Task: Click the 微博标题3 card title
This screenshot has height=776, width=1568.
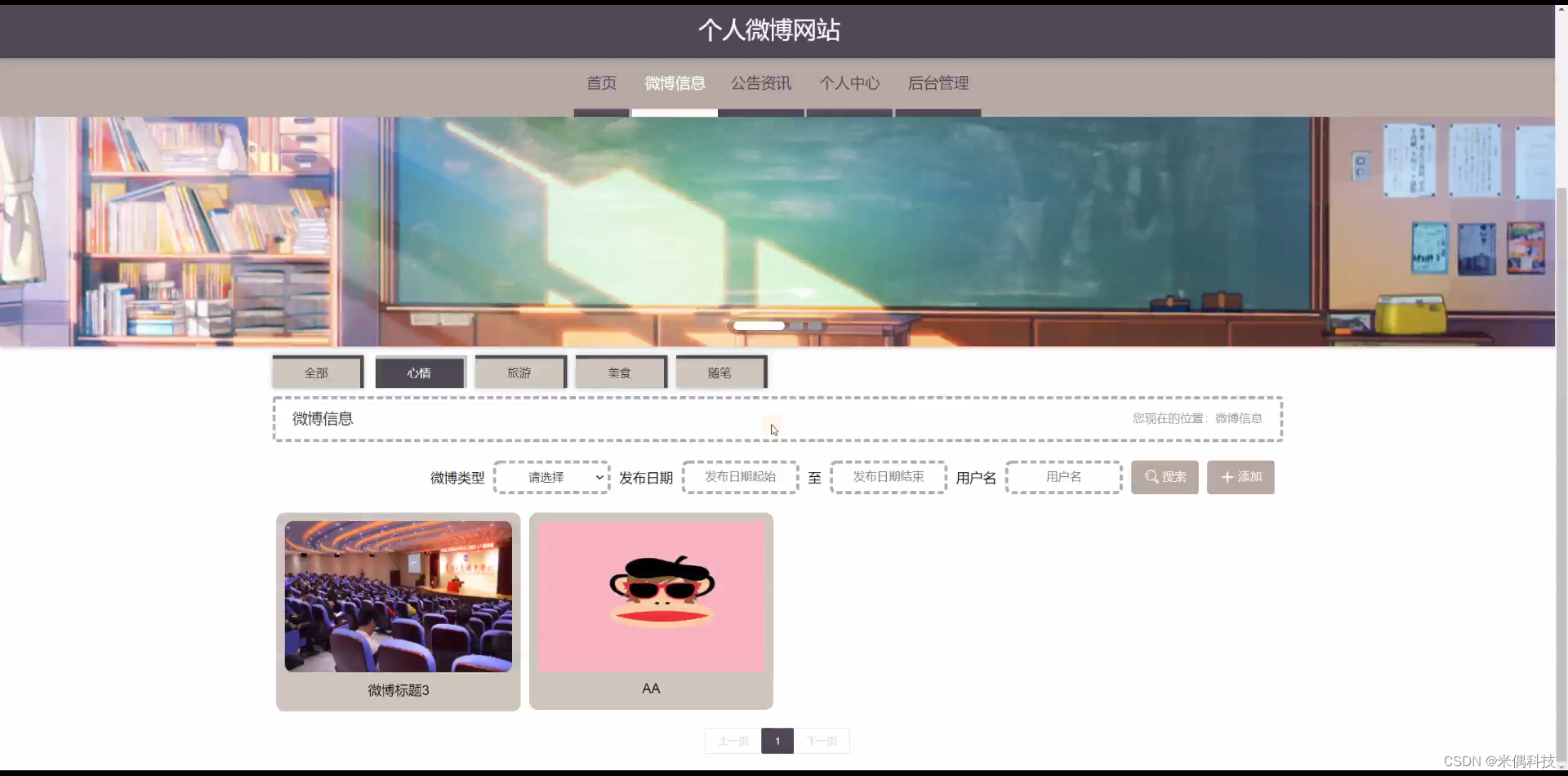Action: click(399, 690)
